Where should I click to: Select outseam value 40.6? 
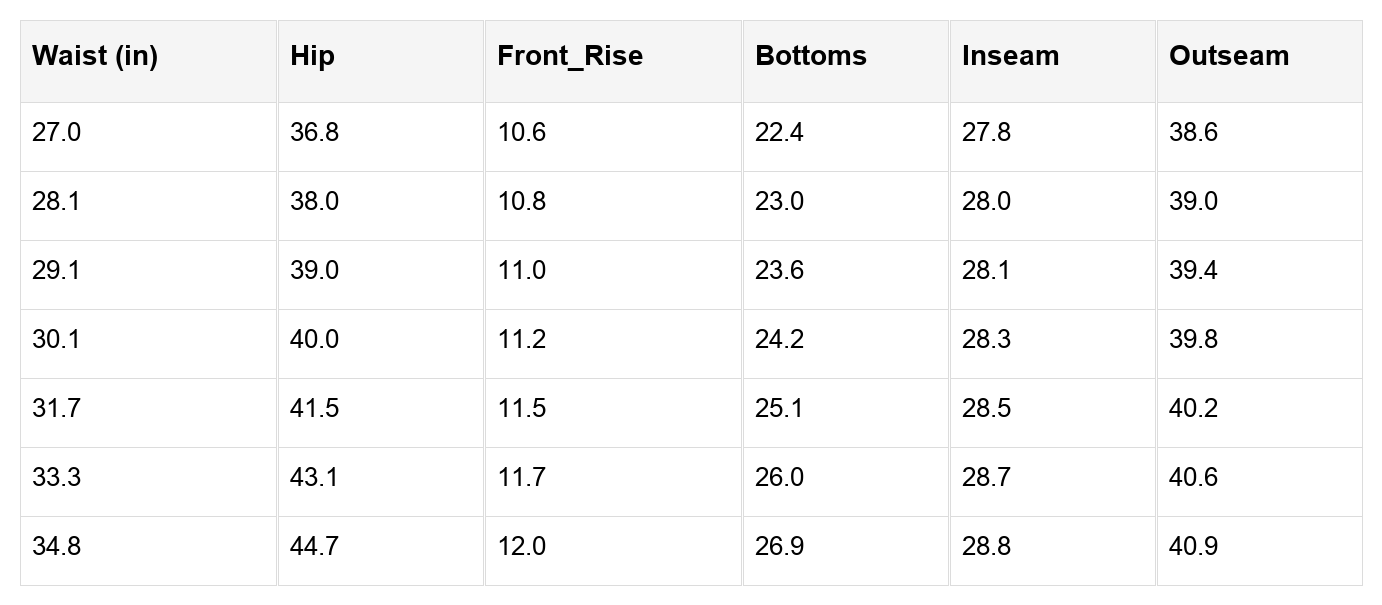[1193, 478]
